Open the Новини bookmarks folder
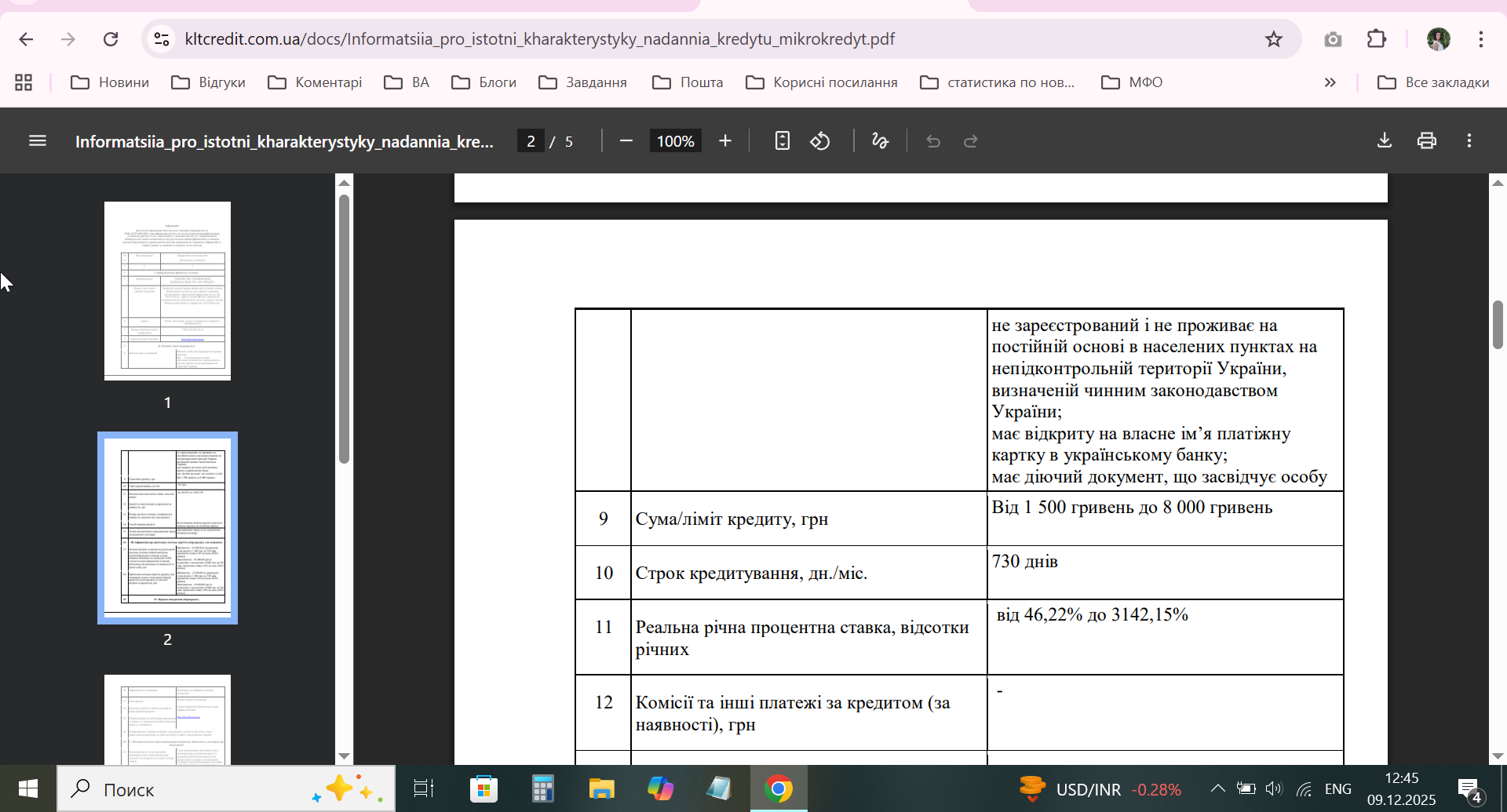The width and height of the screenshot is (1507, 812). coord(110,82)
